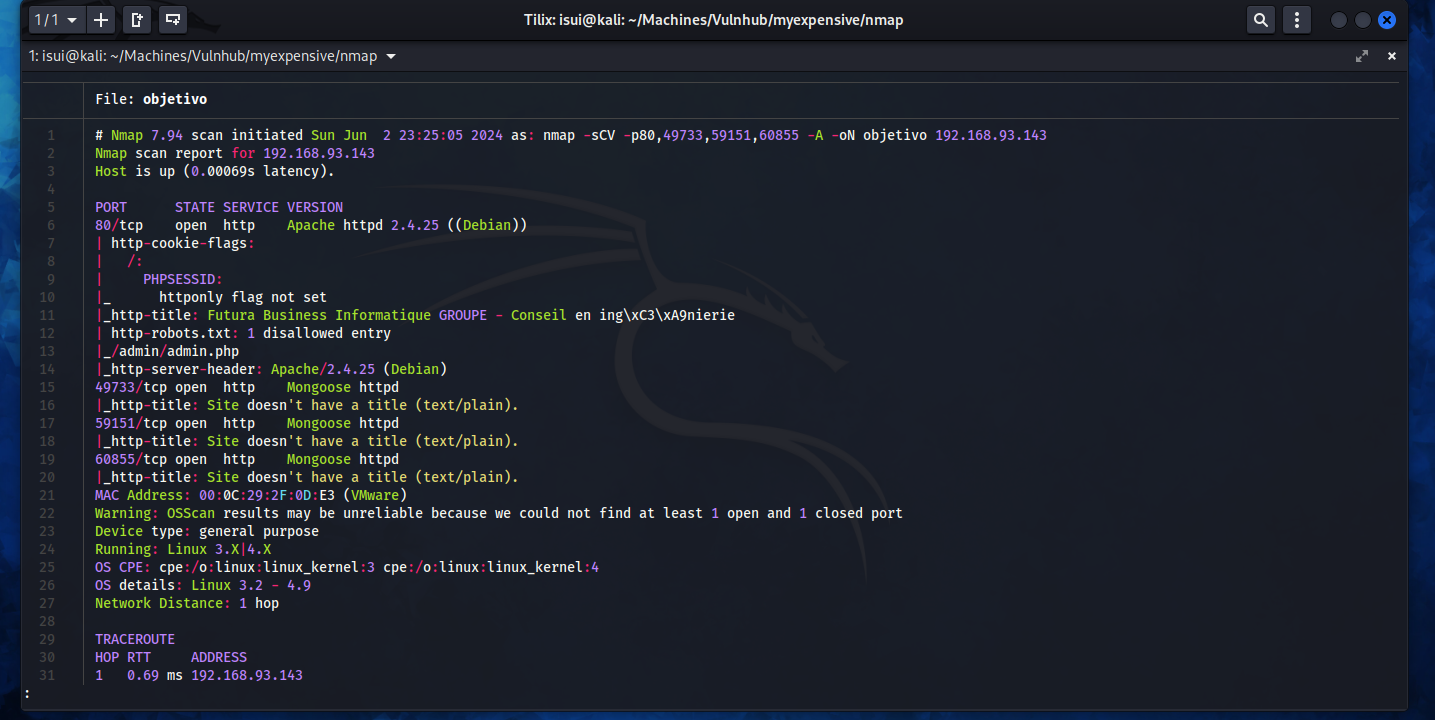Screen dimensions: 1435x720
Task: Click the MAC Address line in output
Action: pyautogui.click(x=250, y=495)
